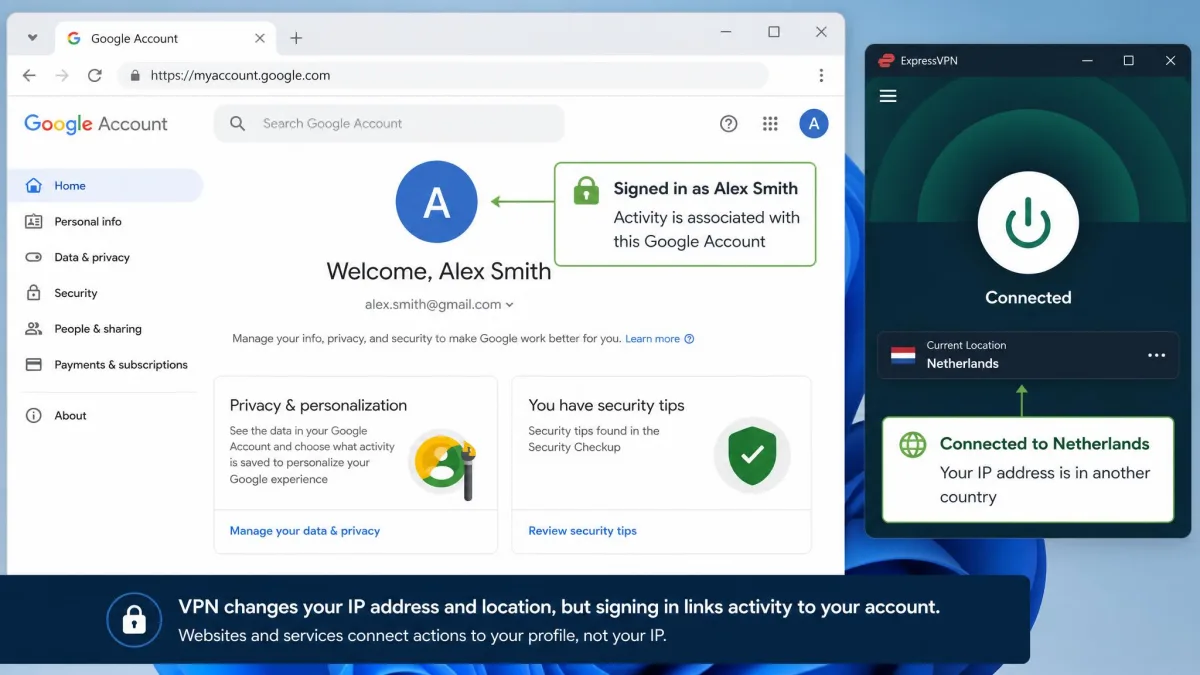Open ExpressVPN location options dots

pyautogui.click(x=1157, y=355)
